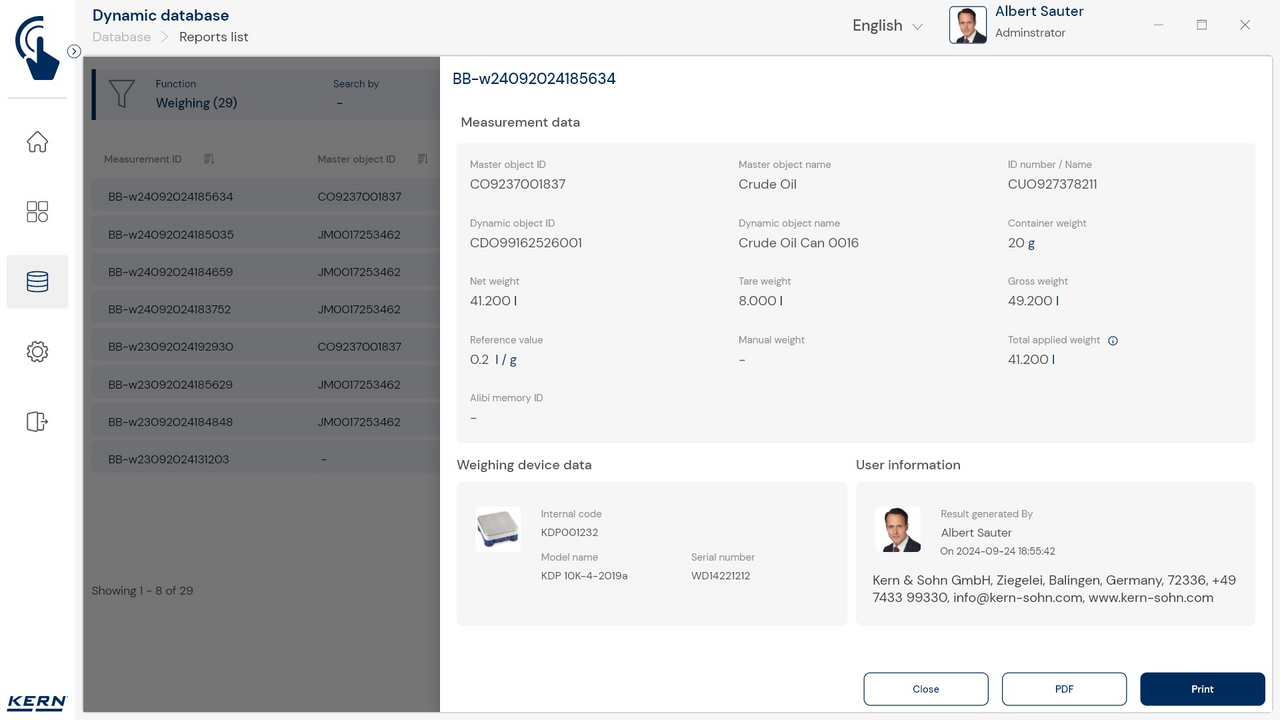Open the dashboard grid icon in sidebar

[x=37, y=212]
